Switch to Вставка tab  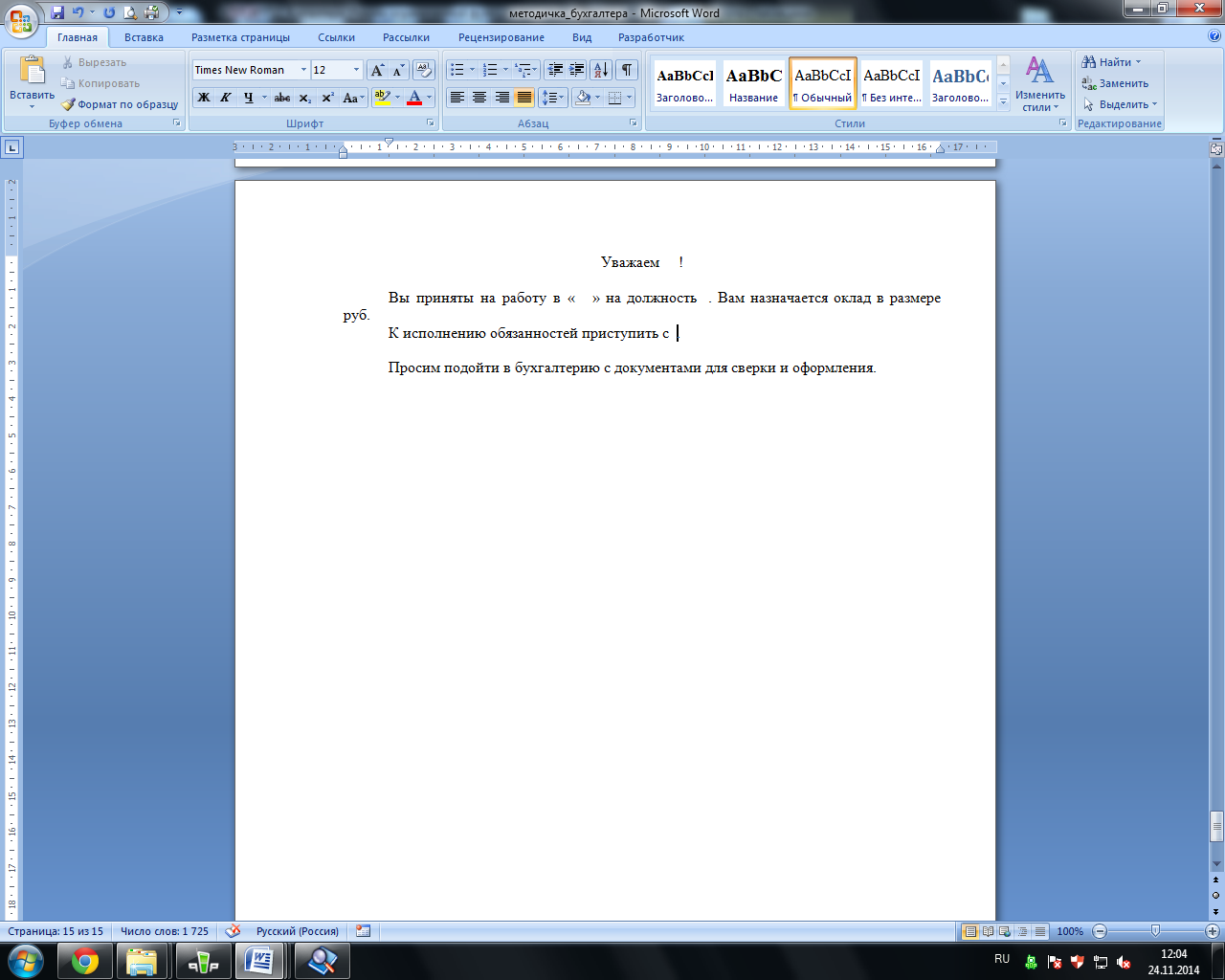[144, 37]
